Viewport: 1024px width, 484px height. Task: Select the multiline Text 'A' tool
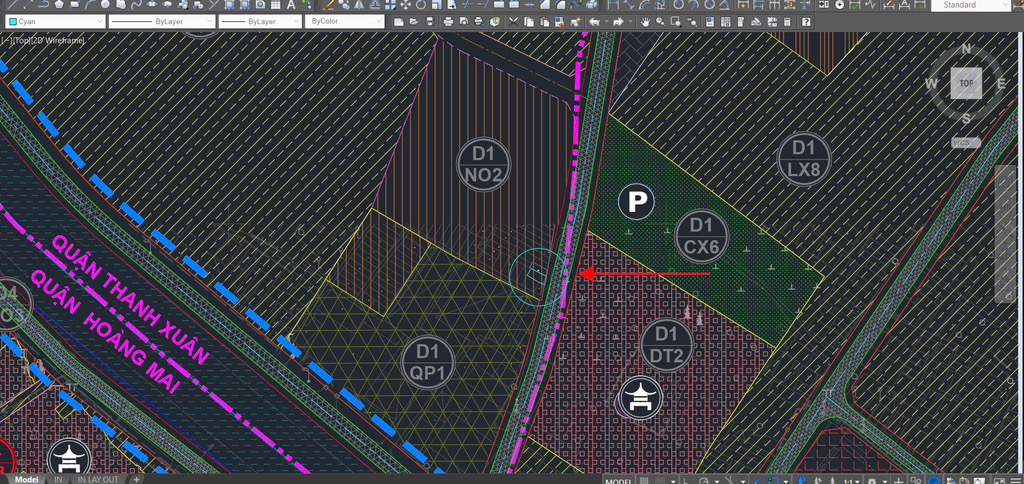[x=302, y=4]
